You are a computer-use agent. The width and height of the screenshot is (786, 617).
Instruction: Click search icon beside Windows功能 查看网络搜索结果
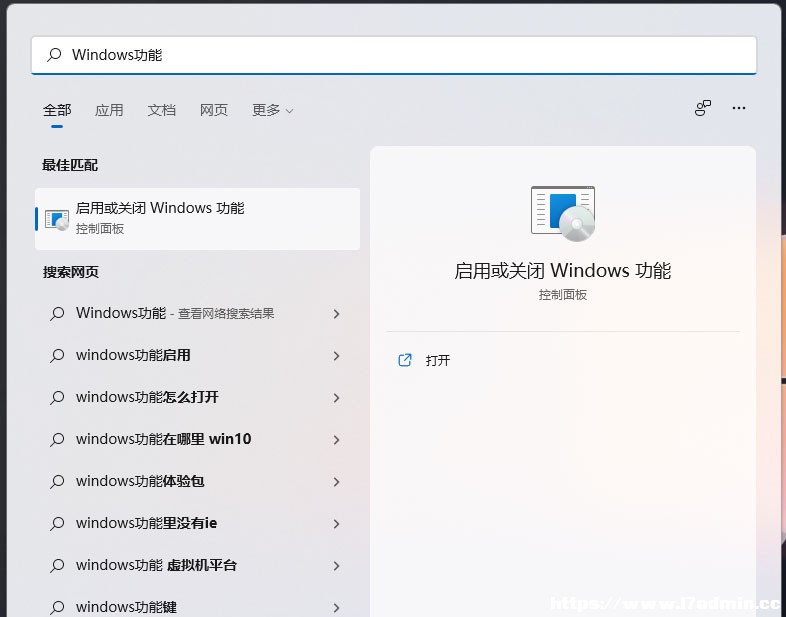pos(57,314)
